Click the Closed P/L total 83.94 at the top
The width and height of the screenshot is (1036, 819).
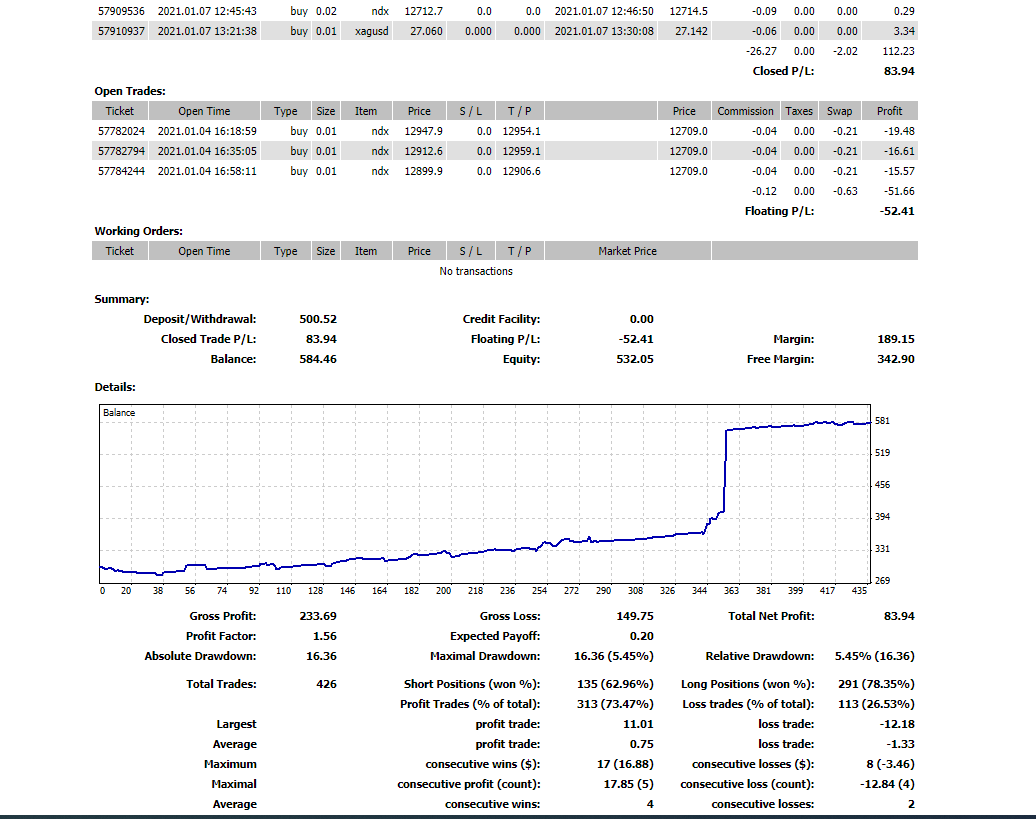[899, 71]
